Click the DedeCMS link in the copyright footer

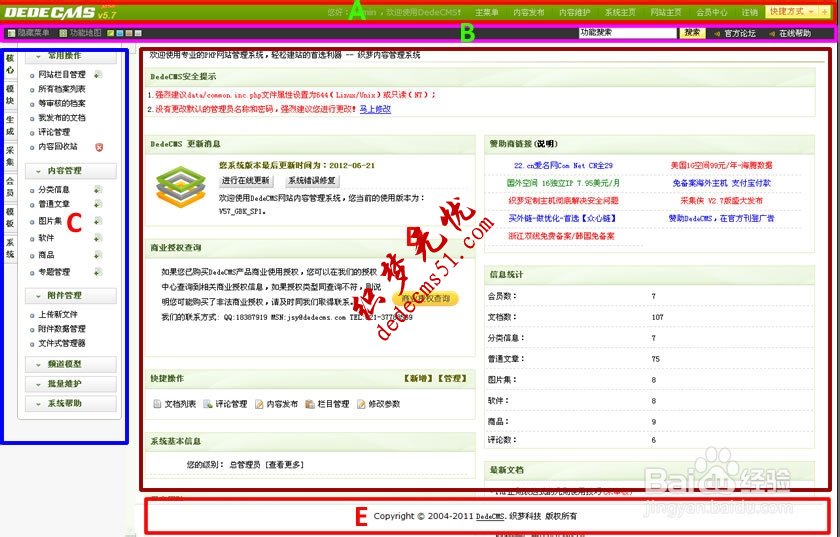[490, 516]
